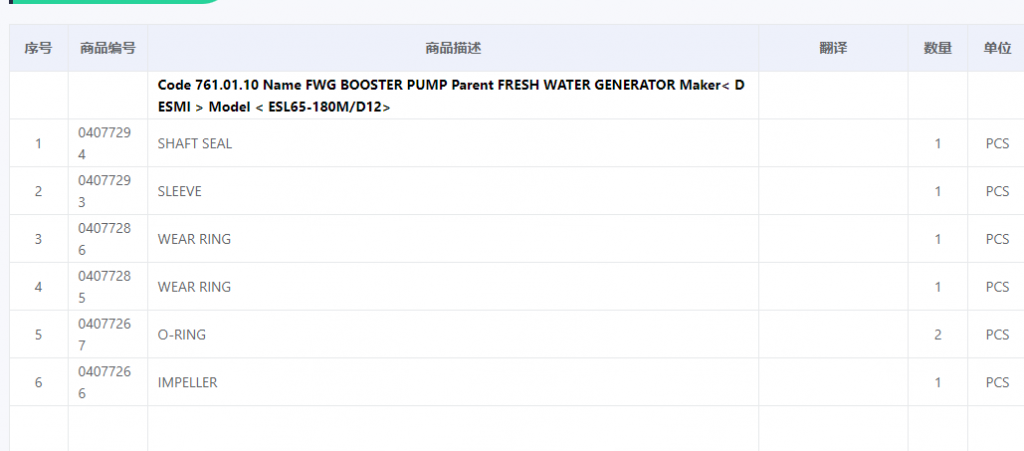Click the PCS unit in the IMPELLER row
The image size is (1024, 451).
tap(997, 383)
